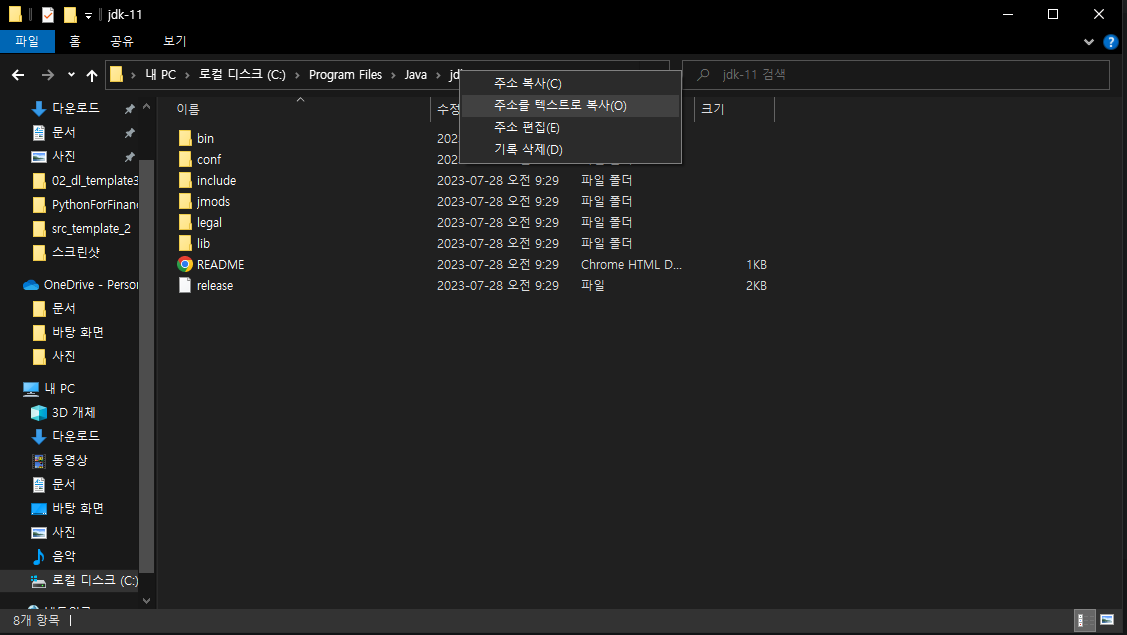Sort by 크기 column header

tap(713, 109)
